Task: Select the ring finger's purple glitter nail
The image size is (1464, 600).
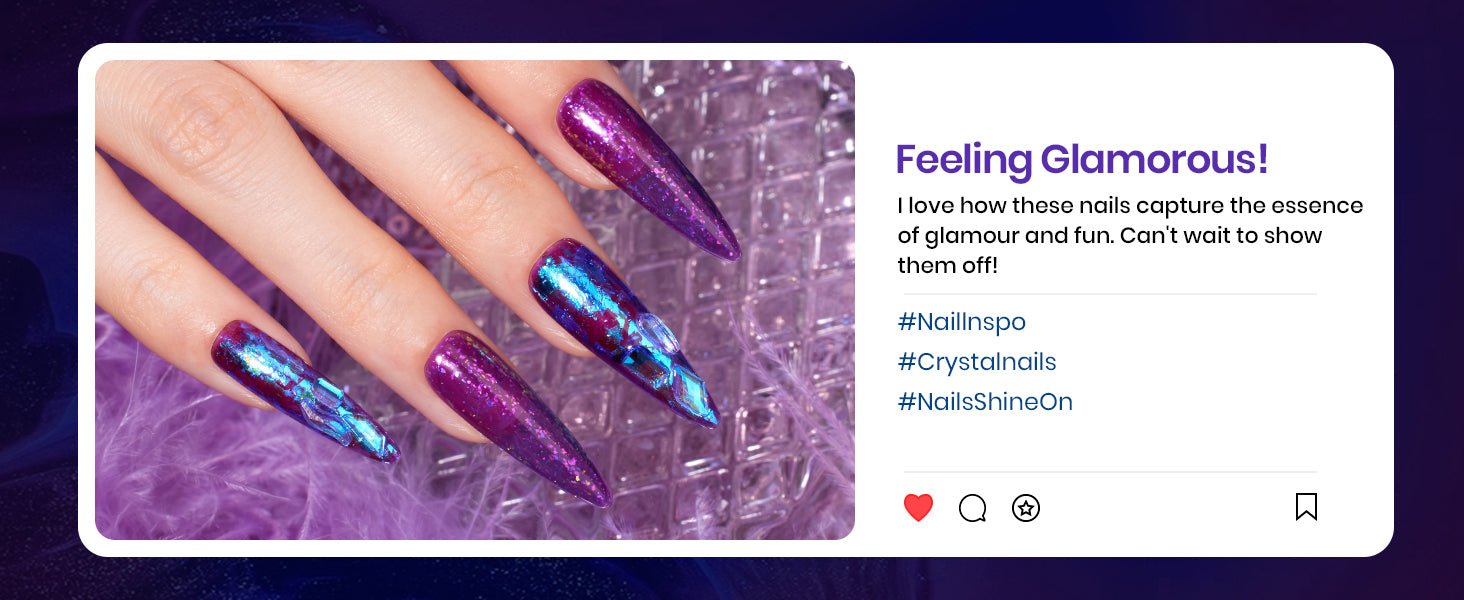Action: click(517, 417)
